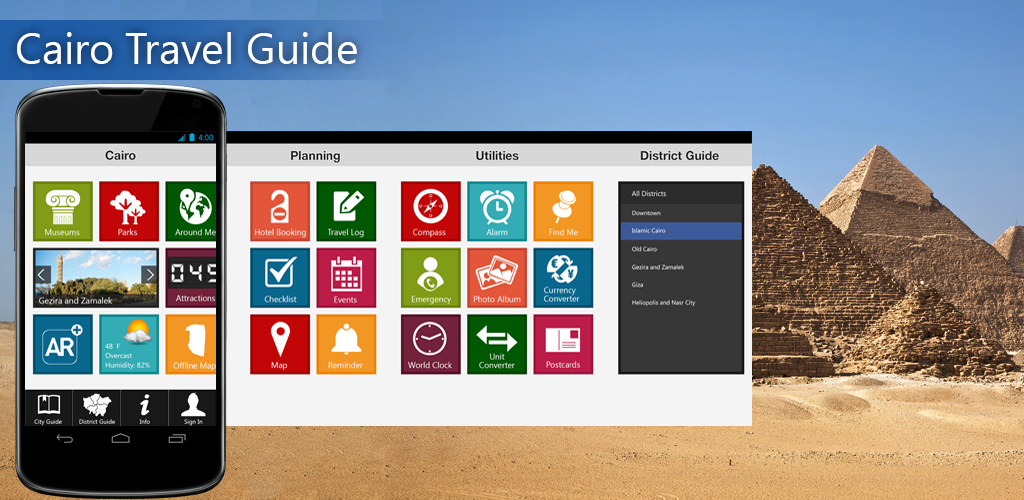1024x500 pixels.
Task: Tap the Android recent apps button
Action: (177, 439)
